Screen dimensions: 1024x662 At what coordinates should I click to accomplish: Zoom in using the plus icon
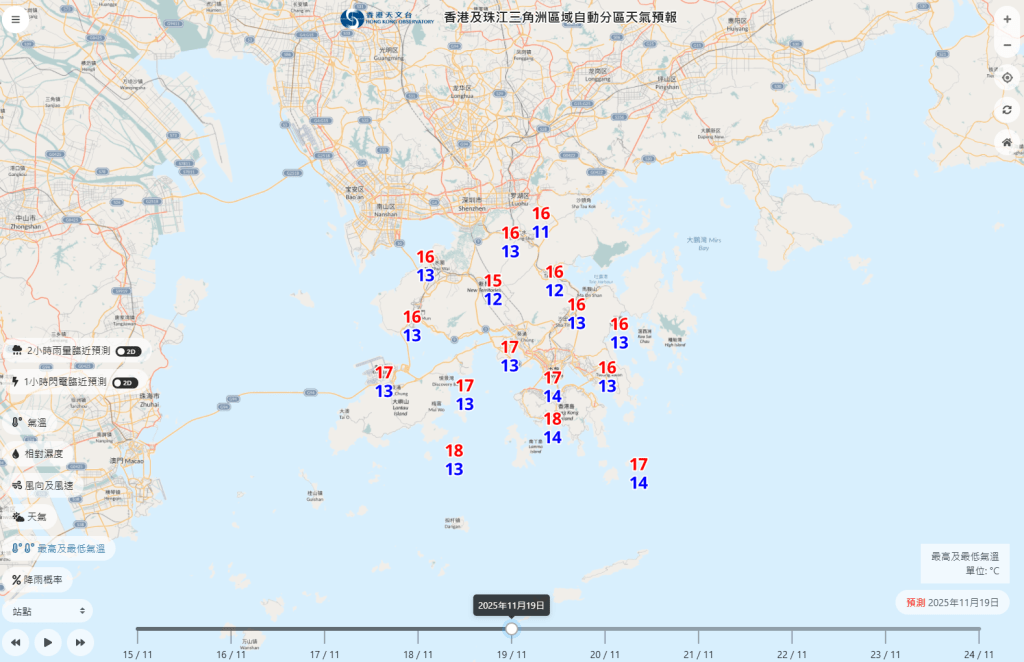pyautogui.click(x=1007, y=17)
